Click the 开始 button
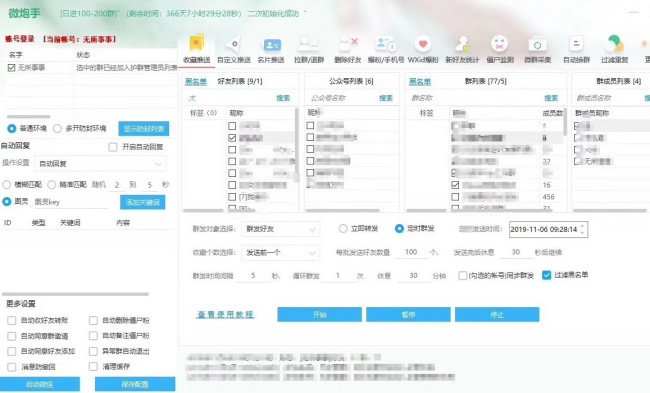The width and height of the screenshot is (650, 393). pos(320,315)
